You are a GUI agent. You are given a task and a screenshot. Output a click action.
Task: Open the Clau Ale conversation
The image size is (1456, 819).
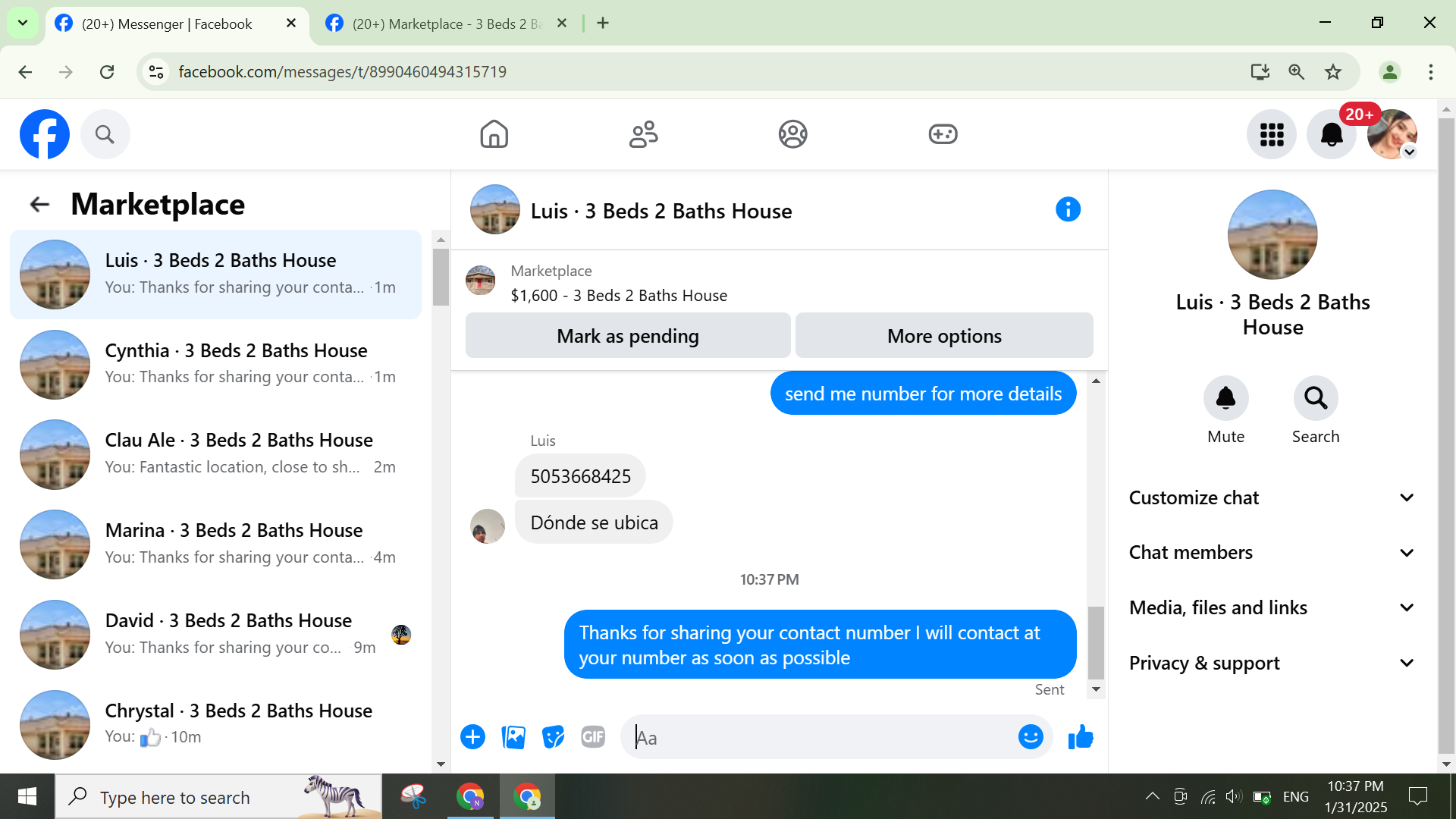[x=215, y=454]
